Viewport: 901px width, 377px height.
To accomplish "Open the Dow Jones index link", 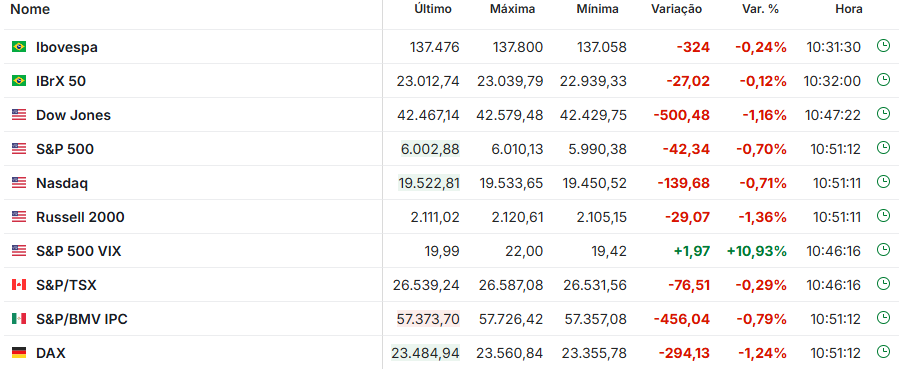I will click(x=74, y=115).
